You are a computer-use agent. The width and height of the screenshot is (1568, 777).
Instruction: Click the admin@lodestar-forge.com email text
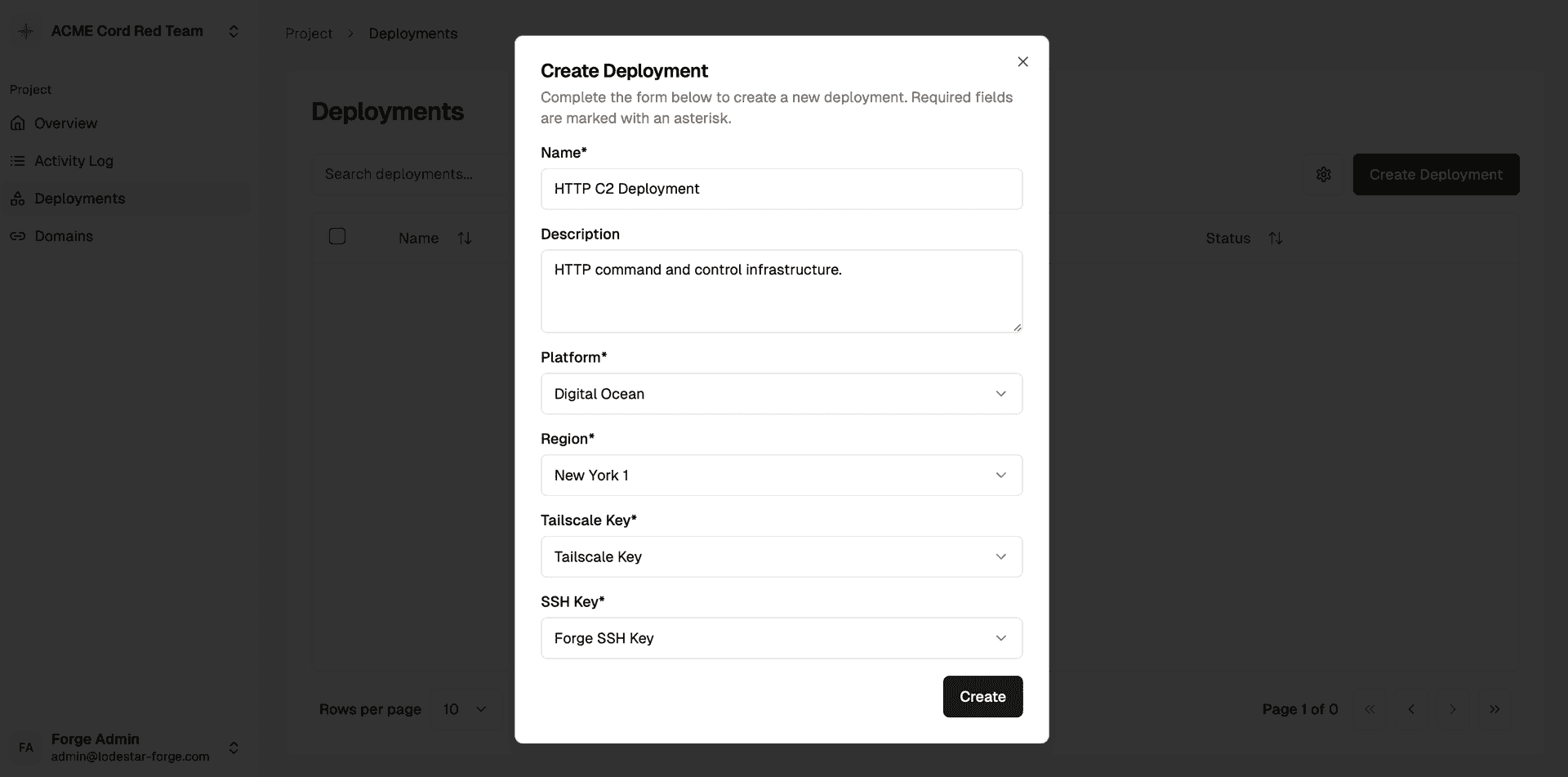(131, 757)
